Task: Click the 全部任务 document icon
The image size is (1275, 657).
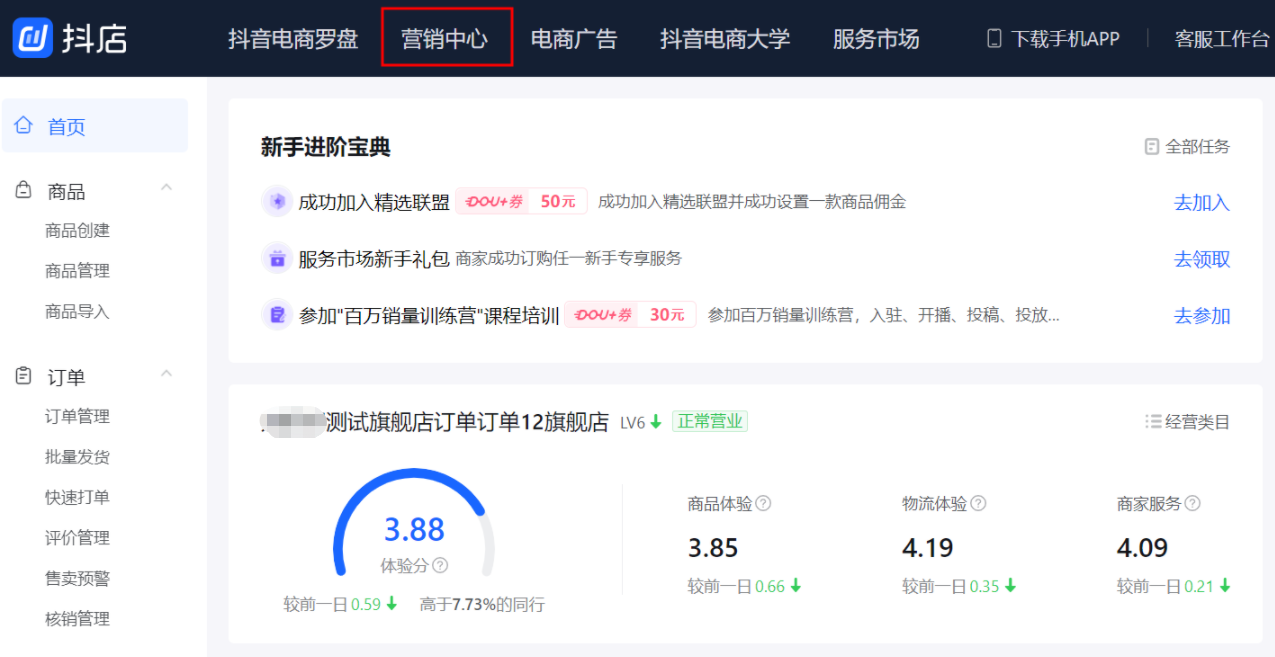Action: pyautogui.click(x=1152, y=147)
